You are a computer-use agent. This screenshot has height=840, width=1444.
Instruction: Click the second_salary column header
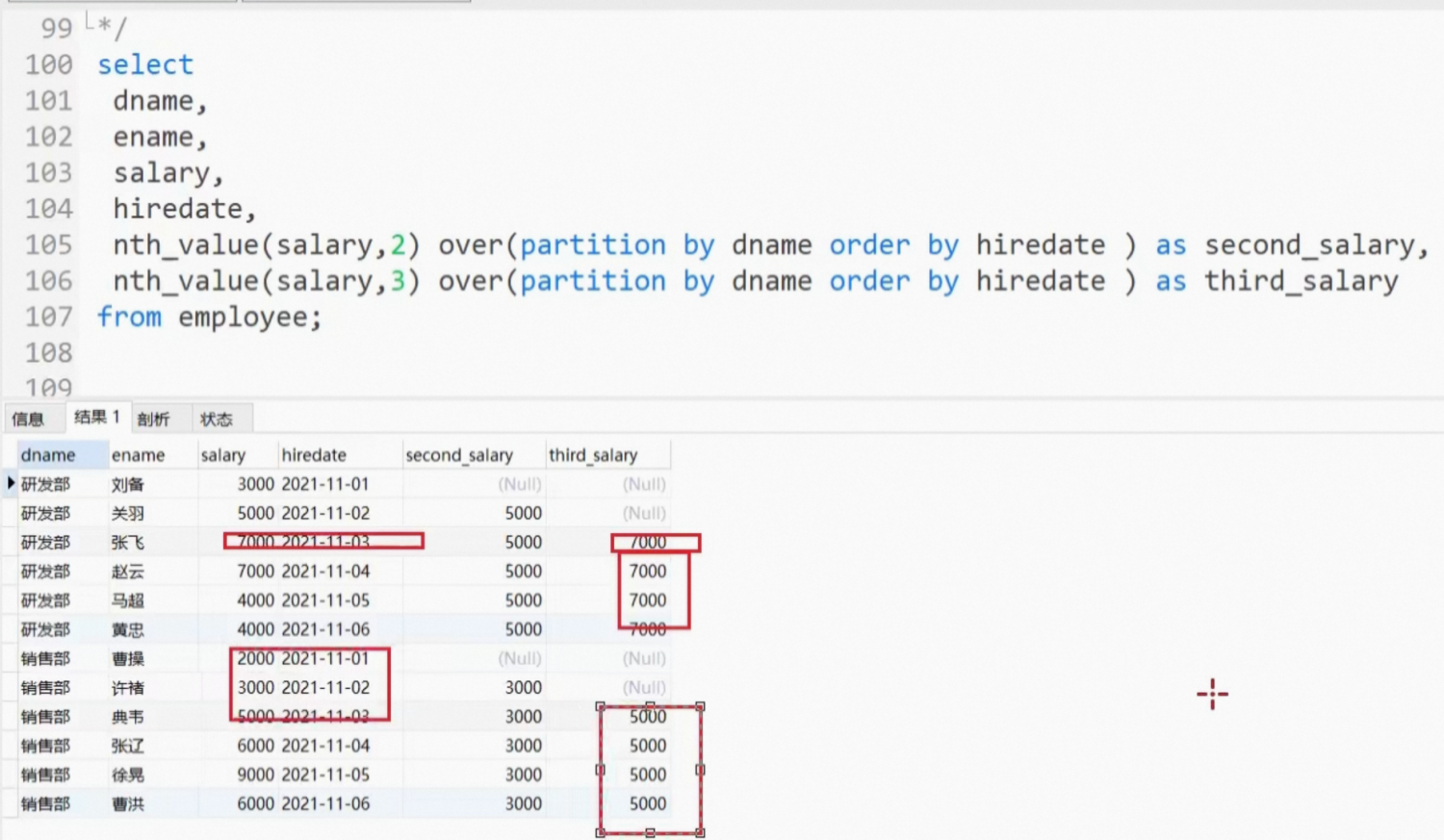click(x=474, y=455)
